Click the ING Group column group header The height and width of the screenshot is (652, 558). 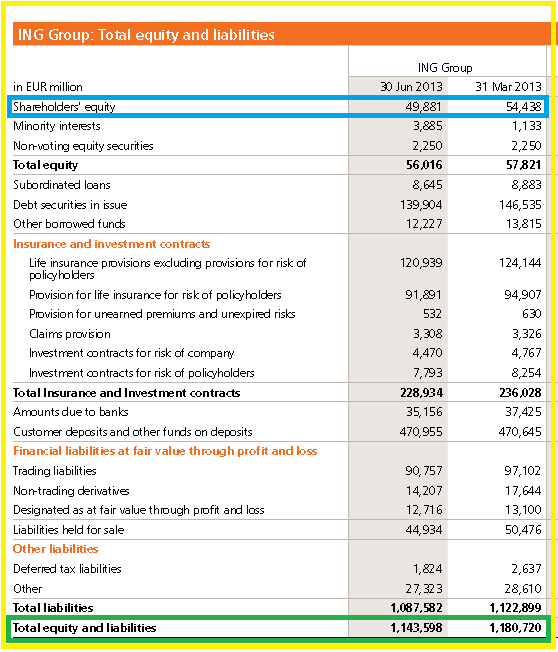point(445,67)
